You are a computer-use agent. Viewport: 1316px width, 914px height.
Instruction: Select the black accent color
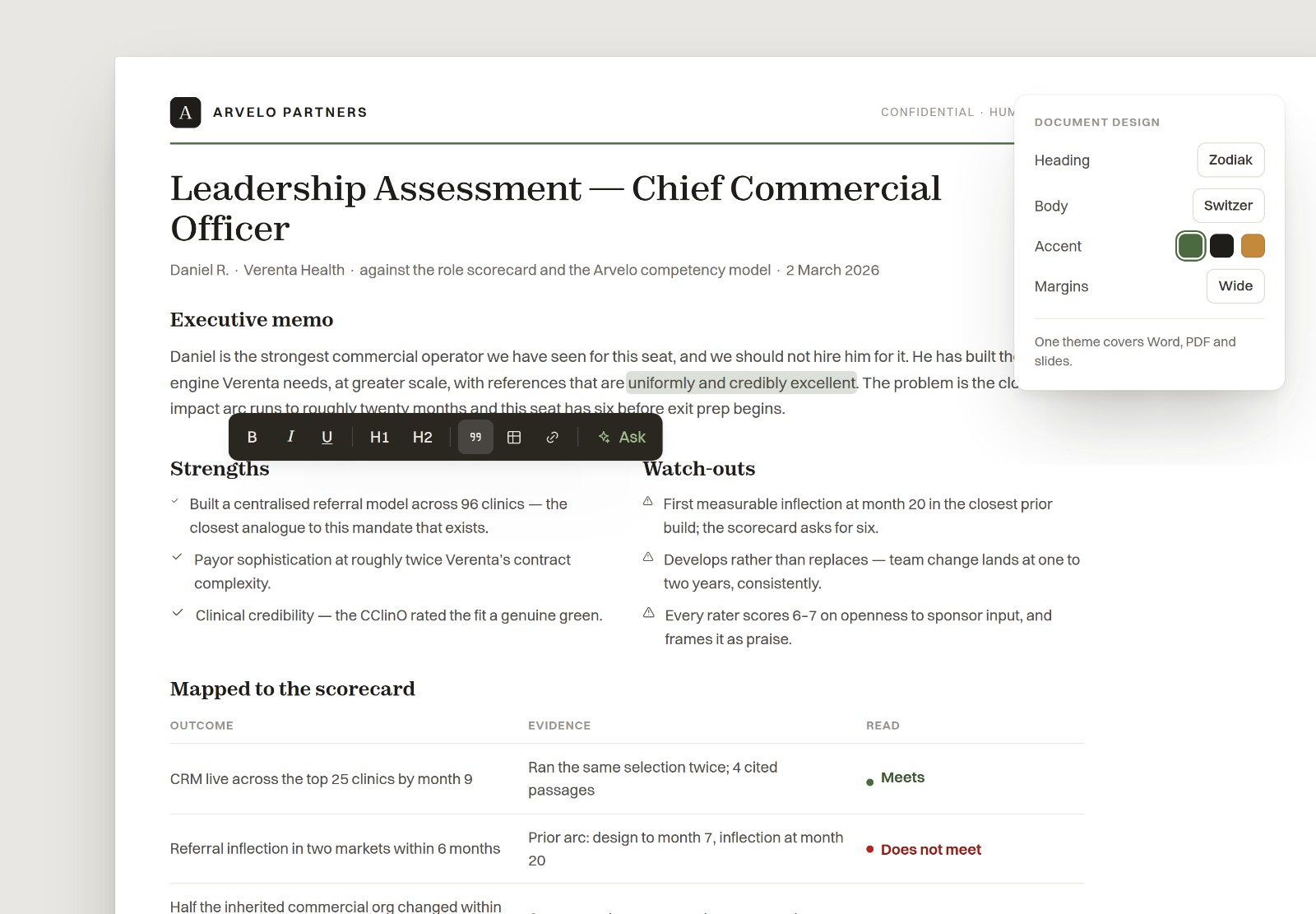1221,246
